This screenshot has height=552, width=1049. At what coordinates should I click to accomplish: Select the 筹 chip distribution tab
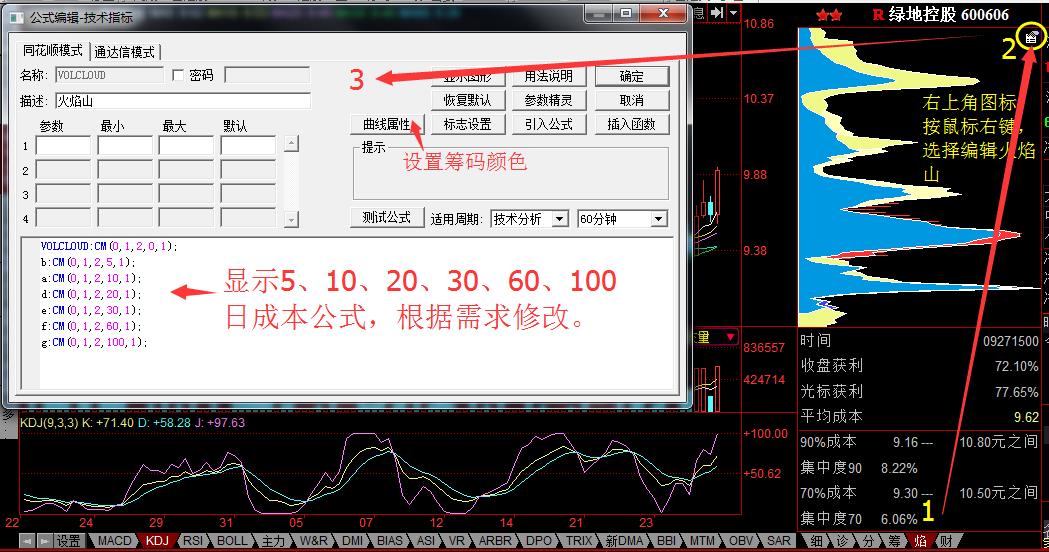[892, 541]
